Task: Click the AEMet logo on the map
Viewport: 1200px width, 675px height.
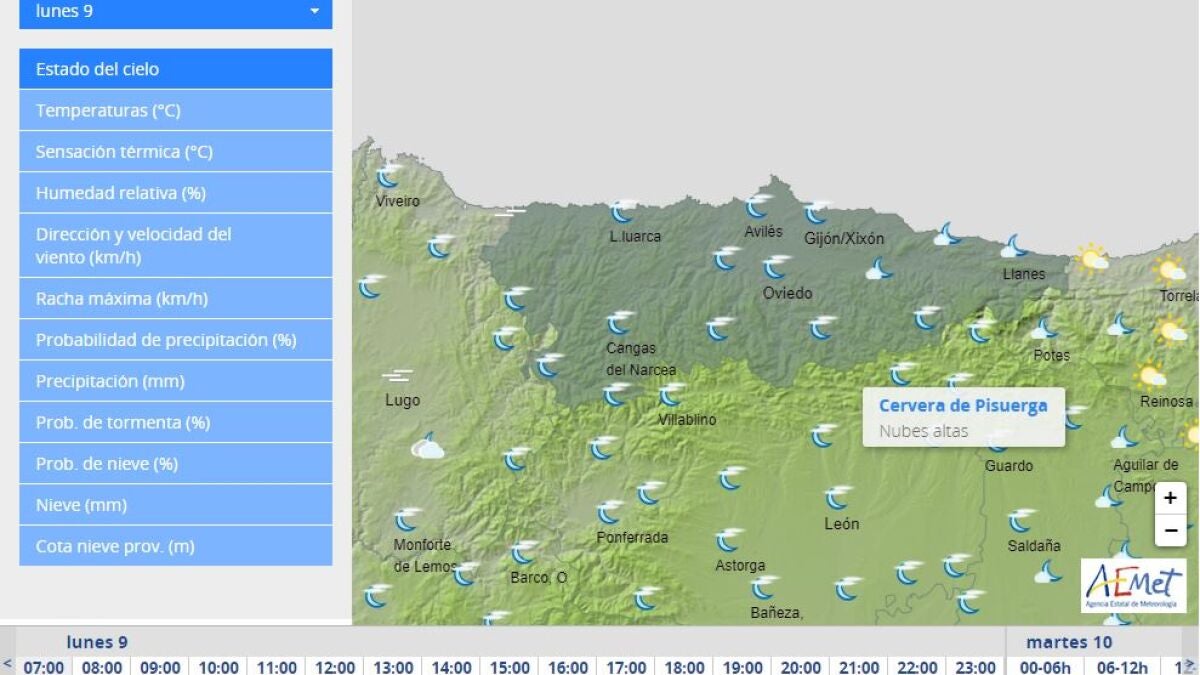Action: [x=1132, y=585]
